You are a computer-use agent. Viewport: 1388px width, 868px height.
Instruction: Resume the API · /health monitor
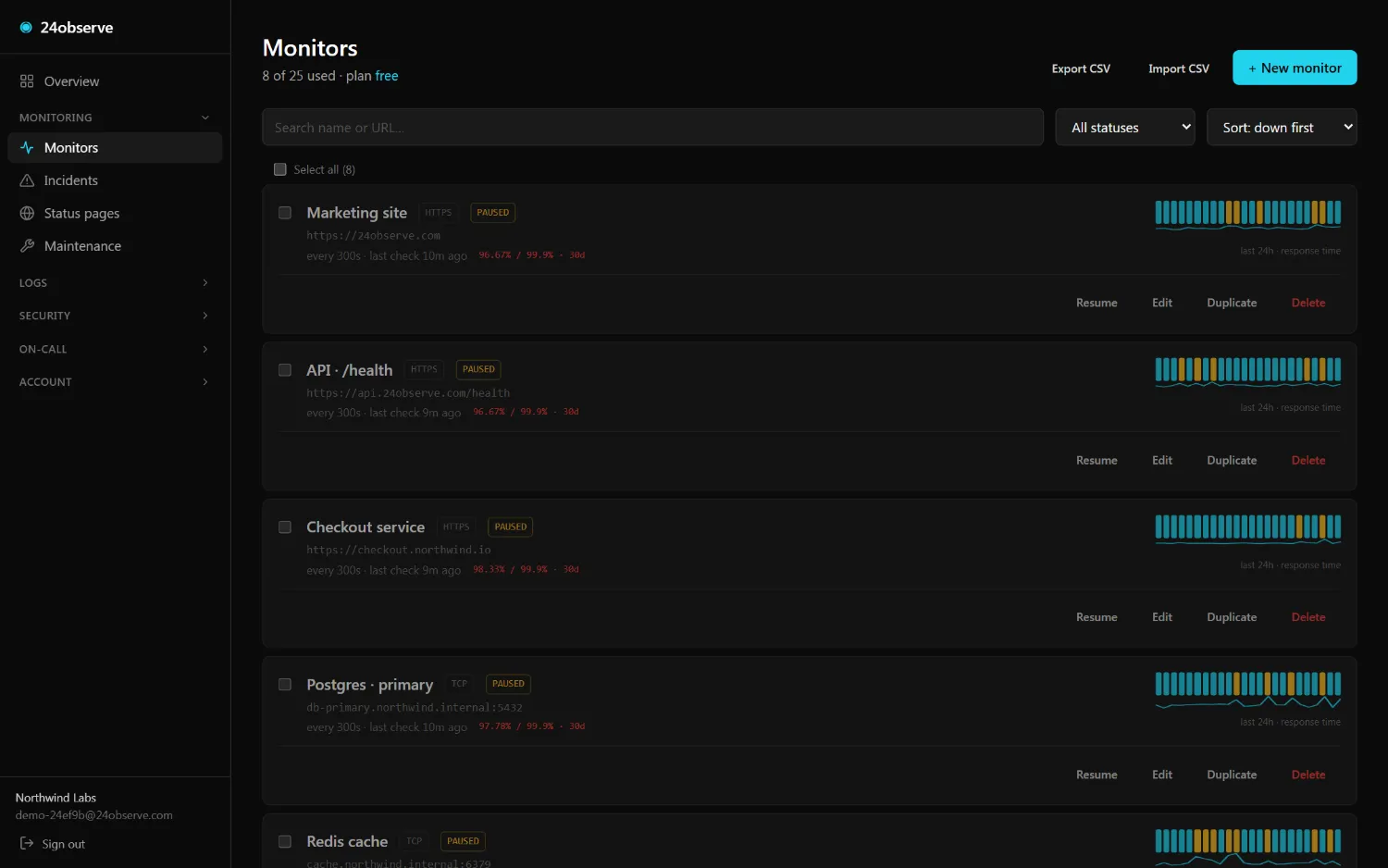point(1097,460)
